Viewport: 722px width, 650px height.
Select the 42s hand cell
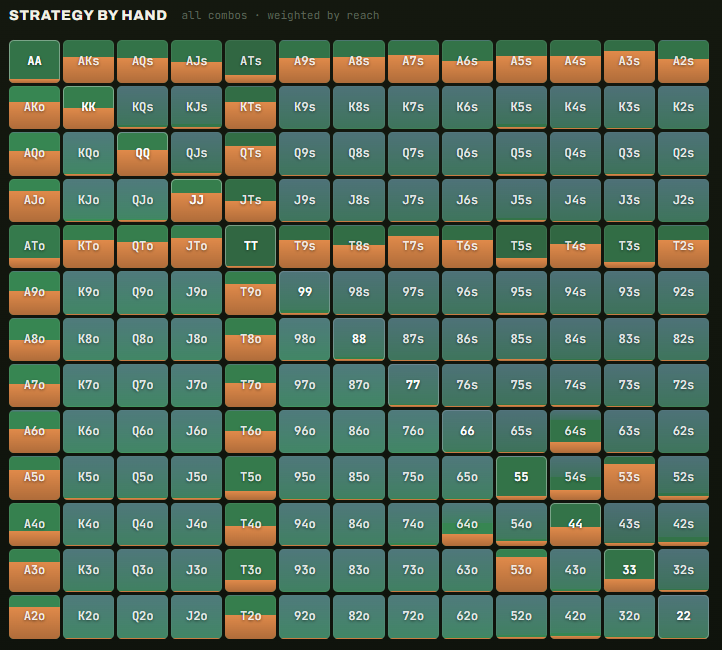point(683,524)
